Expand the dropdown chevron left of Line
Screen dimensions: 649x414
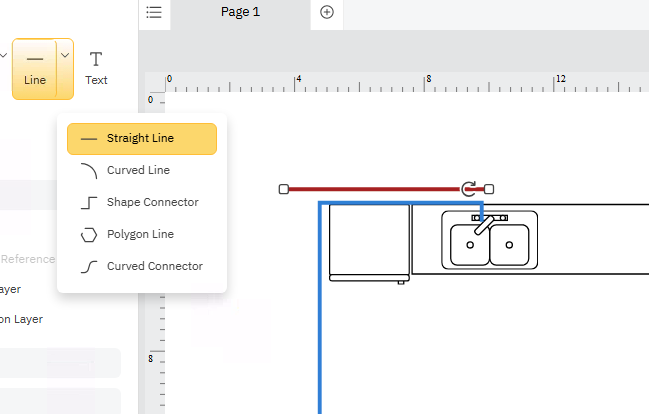tap(3, 55)
